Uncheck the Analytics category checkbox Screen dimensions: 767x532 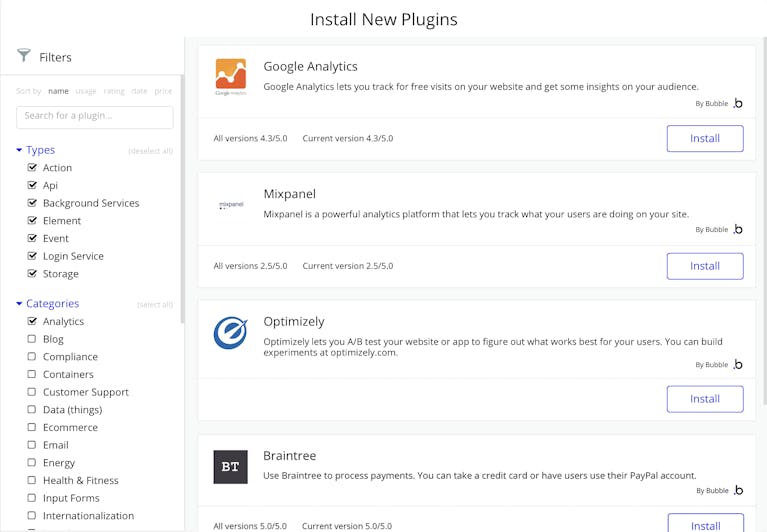pyautogui.click(x=32, y=321)
